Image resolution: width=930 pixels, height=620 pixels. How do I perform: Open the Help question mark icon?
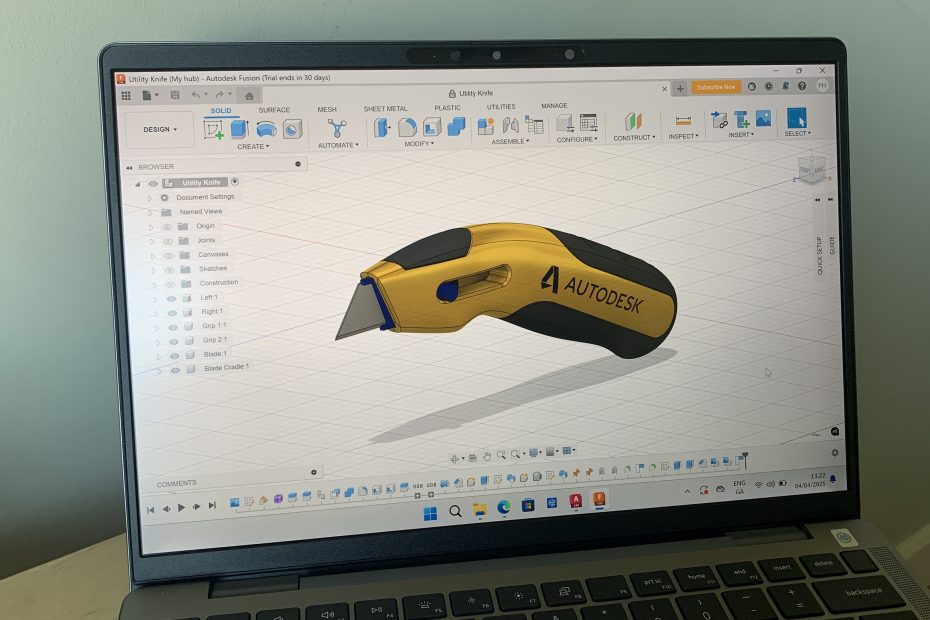[802, 86]
